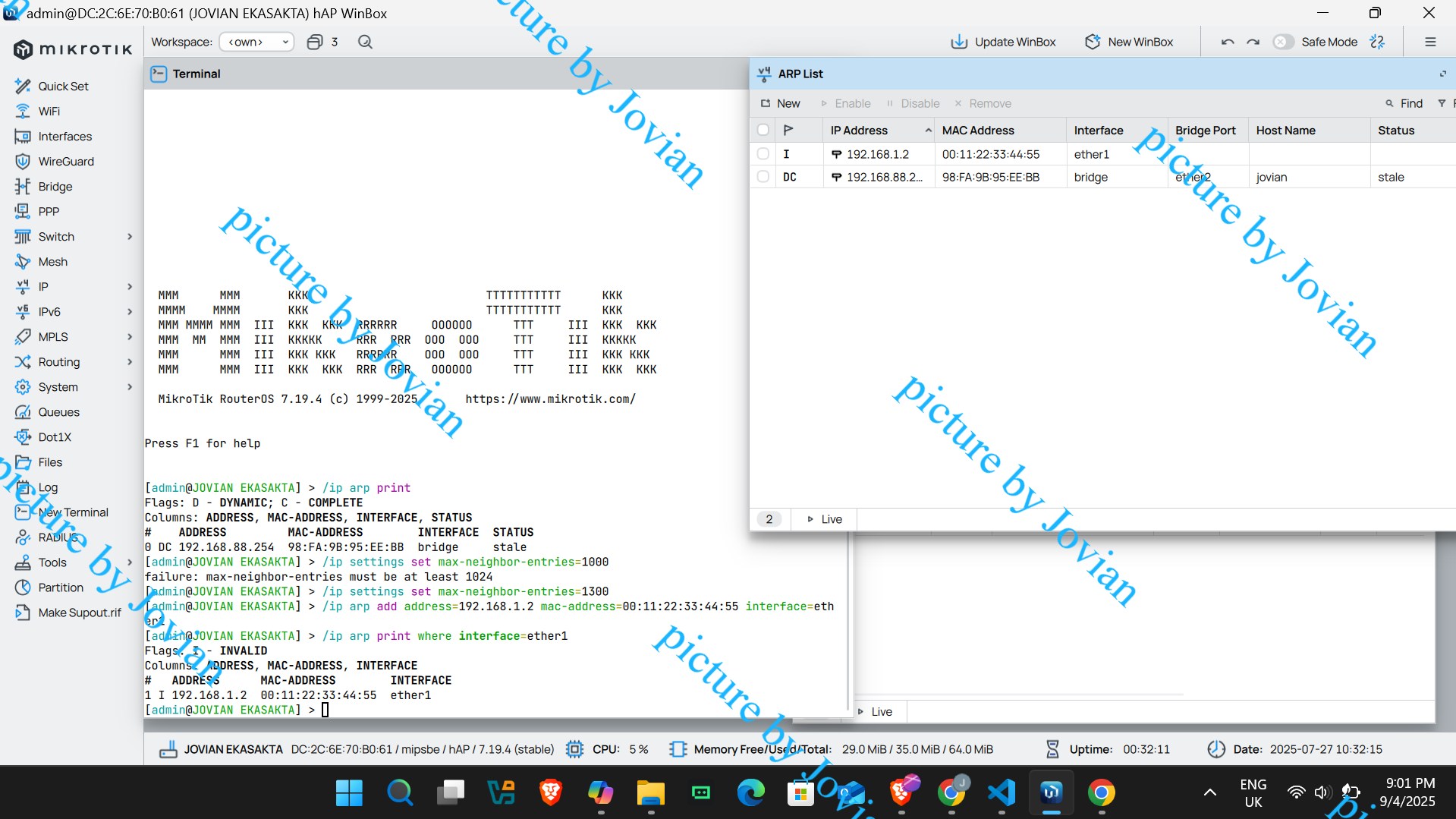
Task: Expand the IP submenu
Action: (x=130, y=286)
